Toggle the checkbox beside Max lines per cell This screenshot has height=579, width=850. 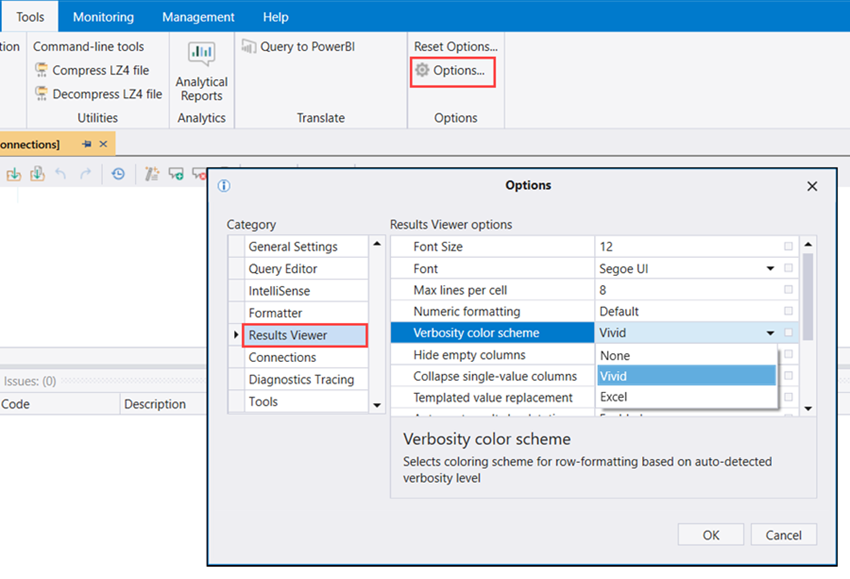click(x=789, y=290)
